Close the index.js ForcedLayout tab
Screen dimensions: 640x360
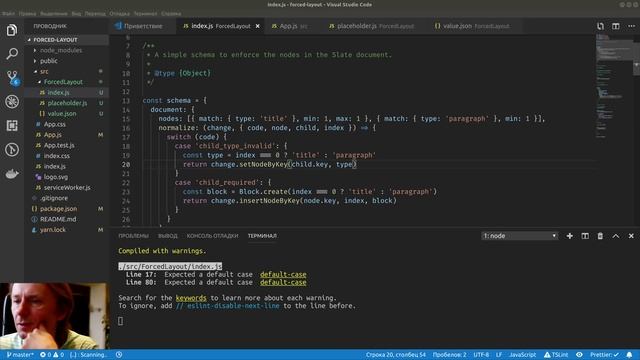click(258, 26)
